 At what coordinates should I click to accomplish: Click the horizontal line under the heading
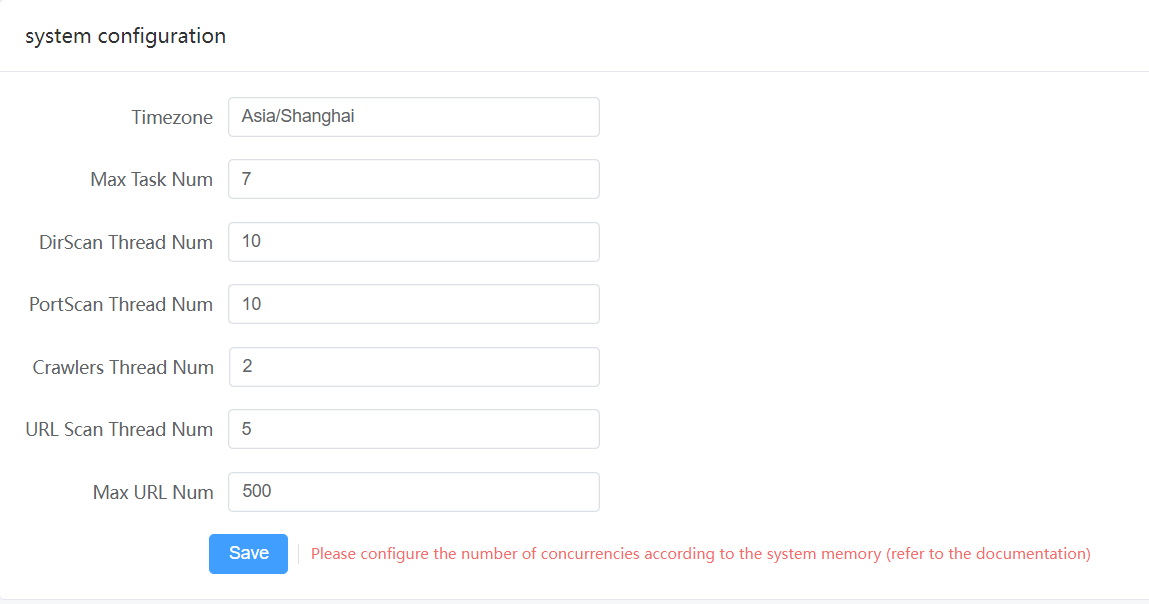[574, 72]
